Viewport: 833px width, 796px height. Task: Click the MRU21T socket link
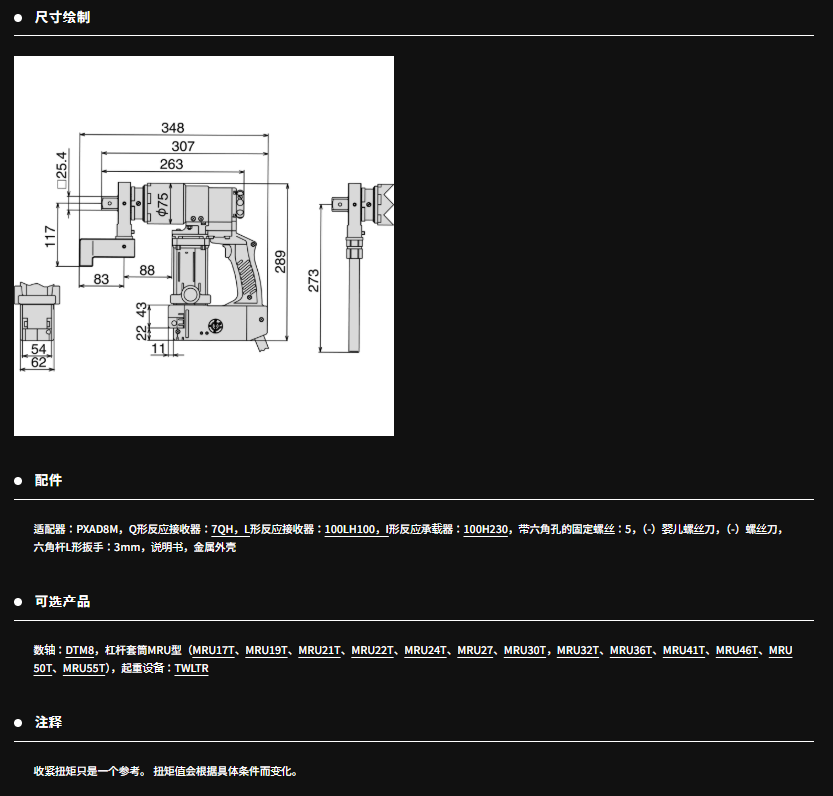pos(319,650)
